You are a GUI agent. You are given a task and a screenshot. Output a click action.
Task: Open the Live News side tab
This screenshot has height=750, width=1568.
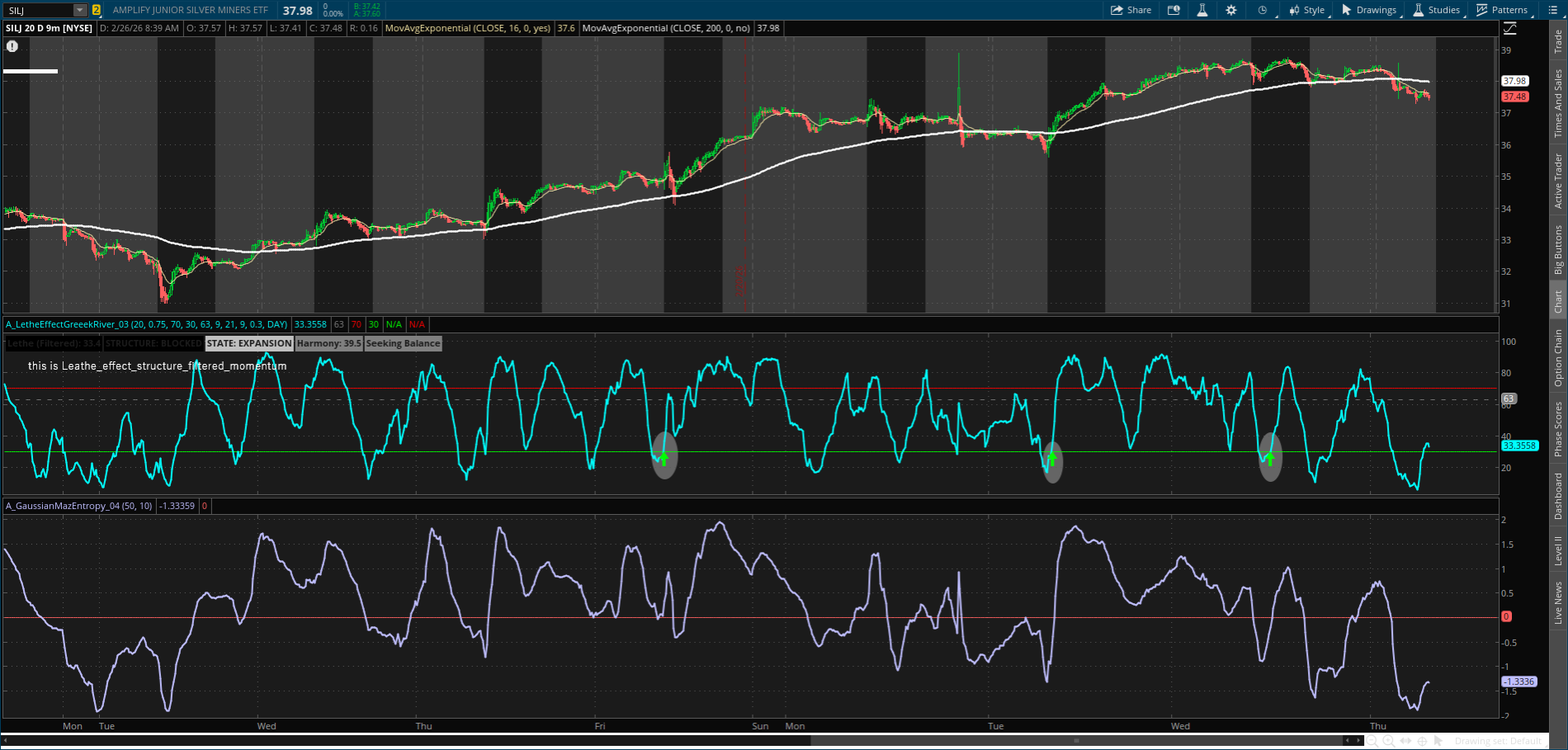click(1558, 603)
